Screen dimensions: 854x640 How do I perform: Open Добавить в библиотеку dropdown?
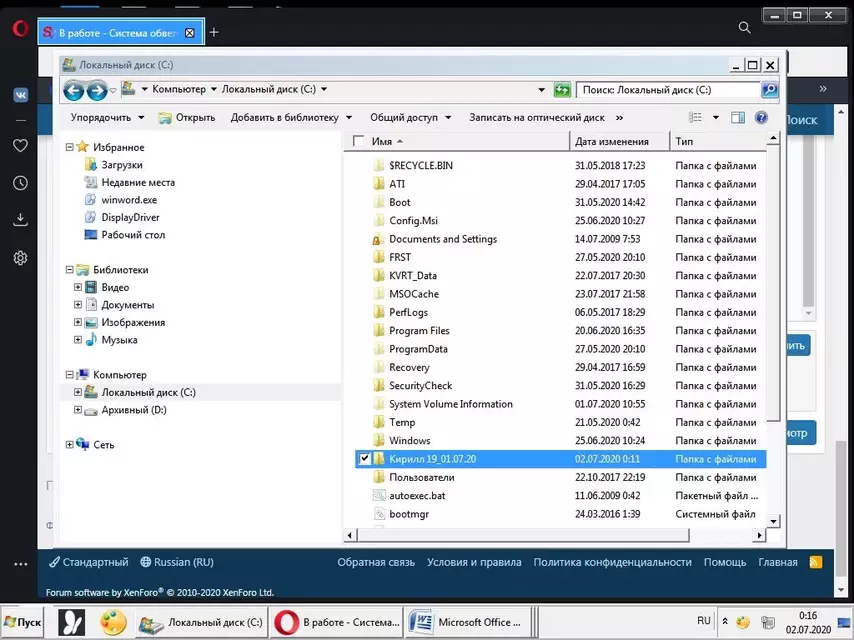tap(291, 118)
